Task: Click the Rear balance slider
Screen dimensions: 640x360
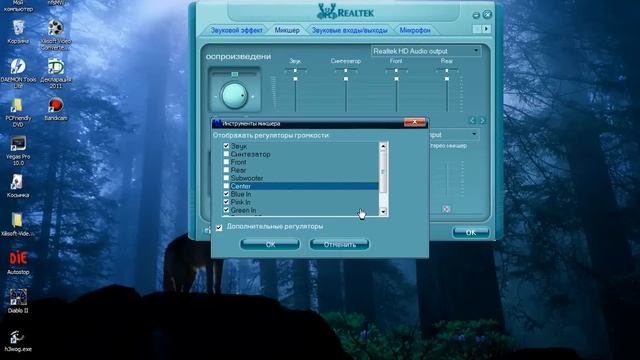Action: pyautogui.click(x=447, y=71)
